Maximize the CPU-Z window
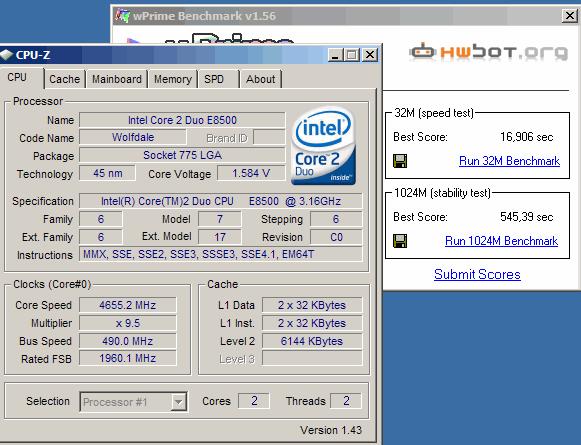The image size is (581, 445). pyautogui.click(x=352, y=55)
